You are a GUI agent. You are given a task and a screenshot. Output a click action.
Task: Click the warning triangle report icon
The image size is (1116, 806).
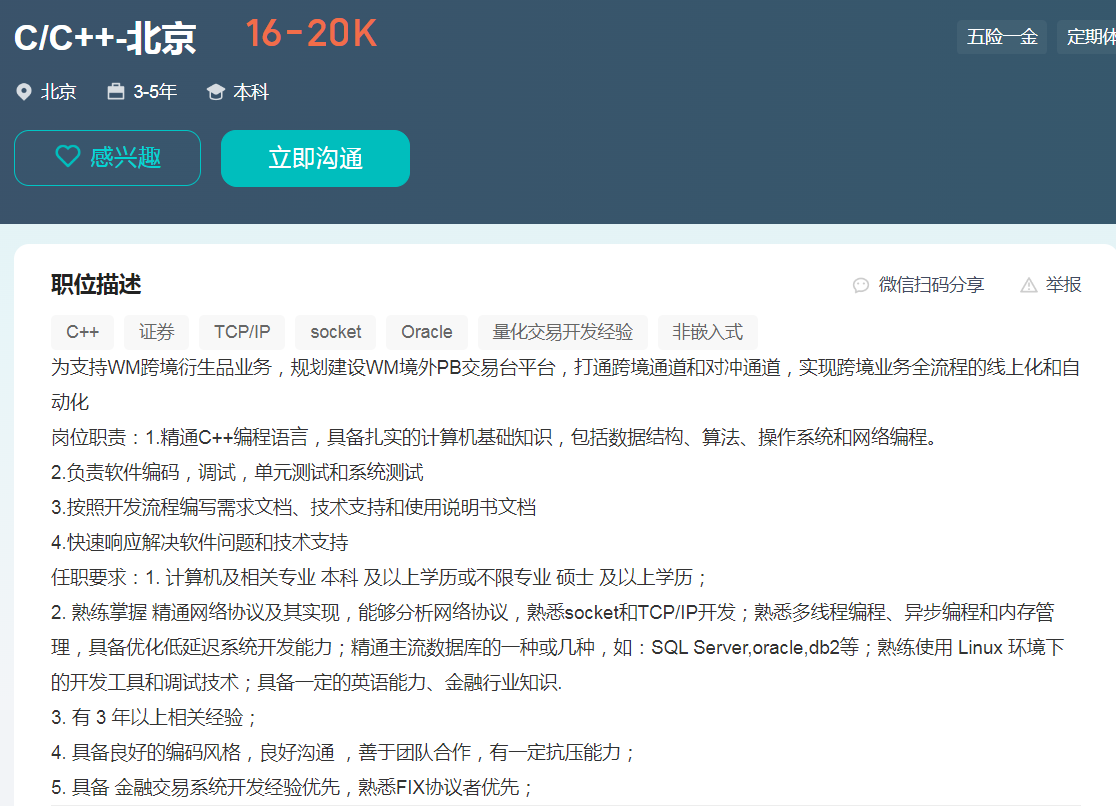[x=1028, y=285]
